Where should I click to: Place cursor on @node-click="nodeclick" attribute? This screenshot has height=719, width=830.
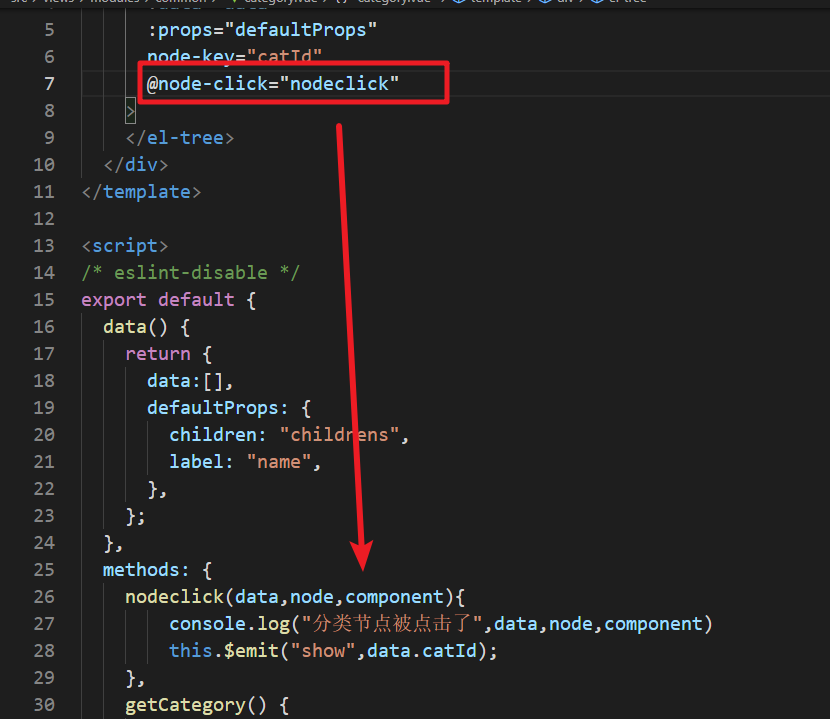click(x=273, y=84)
